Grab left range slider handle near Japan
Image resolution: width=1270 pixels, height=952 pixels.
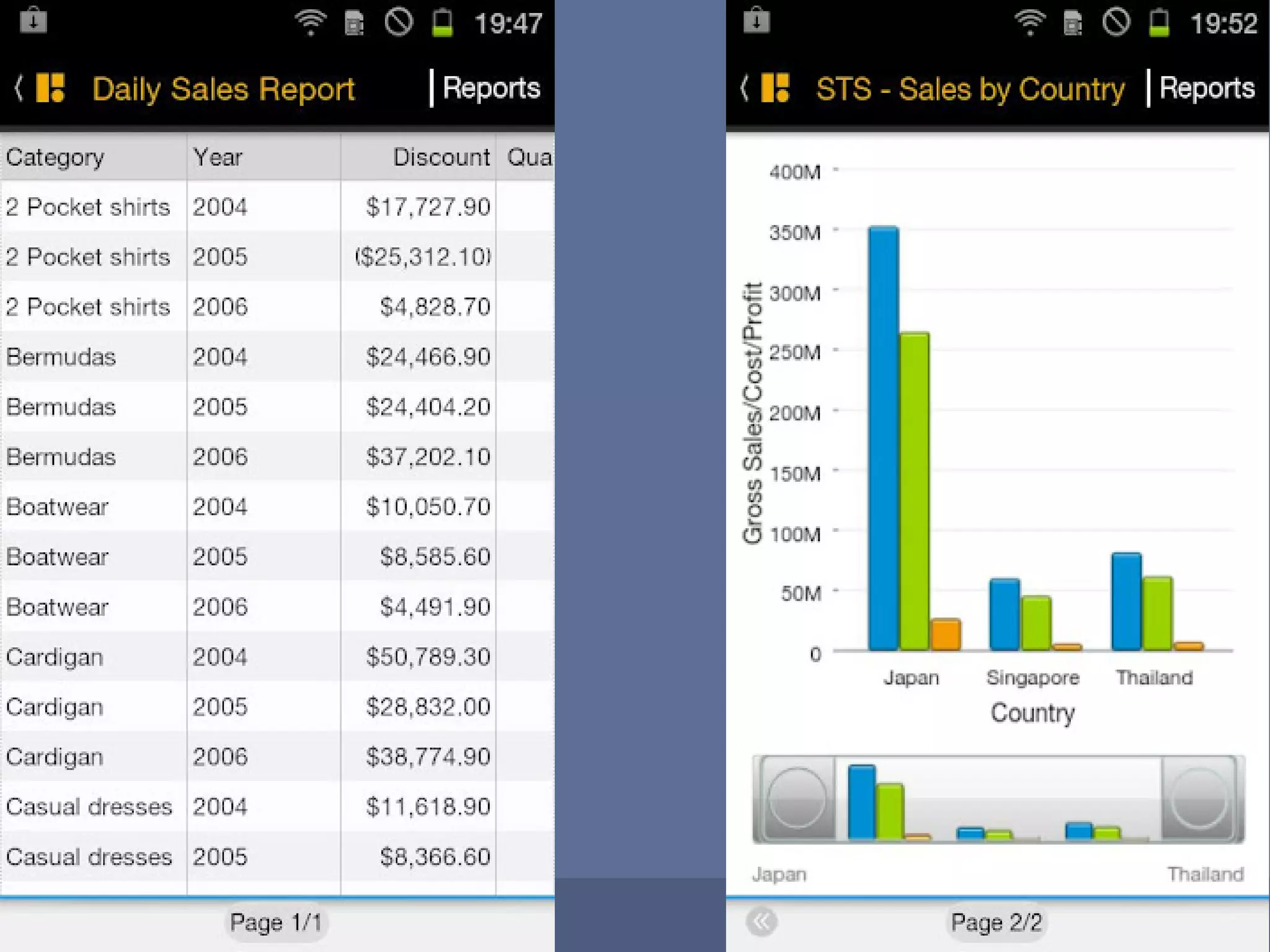[796, 798]
